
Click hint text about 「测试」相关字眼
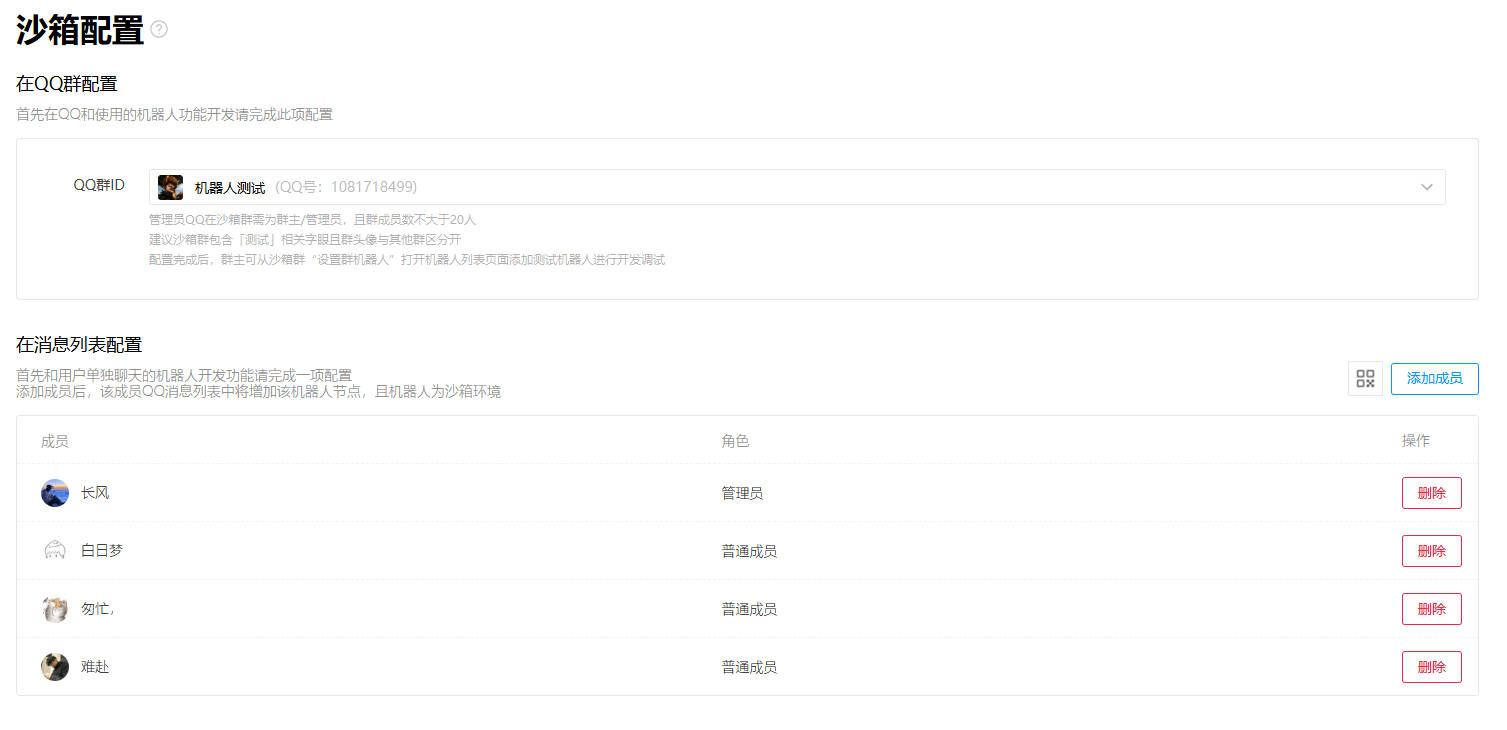(305, 239)
